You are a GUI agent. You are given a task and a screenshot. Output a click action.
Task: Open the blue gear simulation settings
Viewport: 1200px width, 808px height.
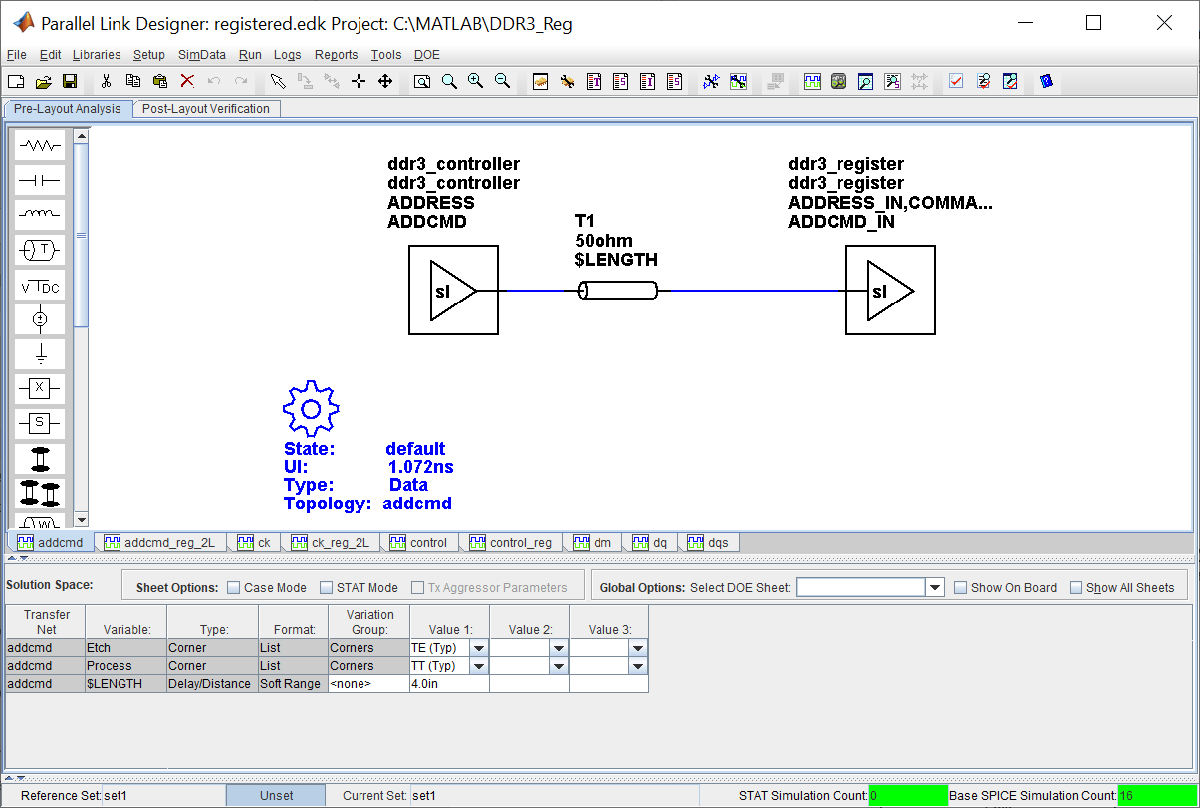(x=311, y=408)
